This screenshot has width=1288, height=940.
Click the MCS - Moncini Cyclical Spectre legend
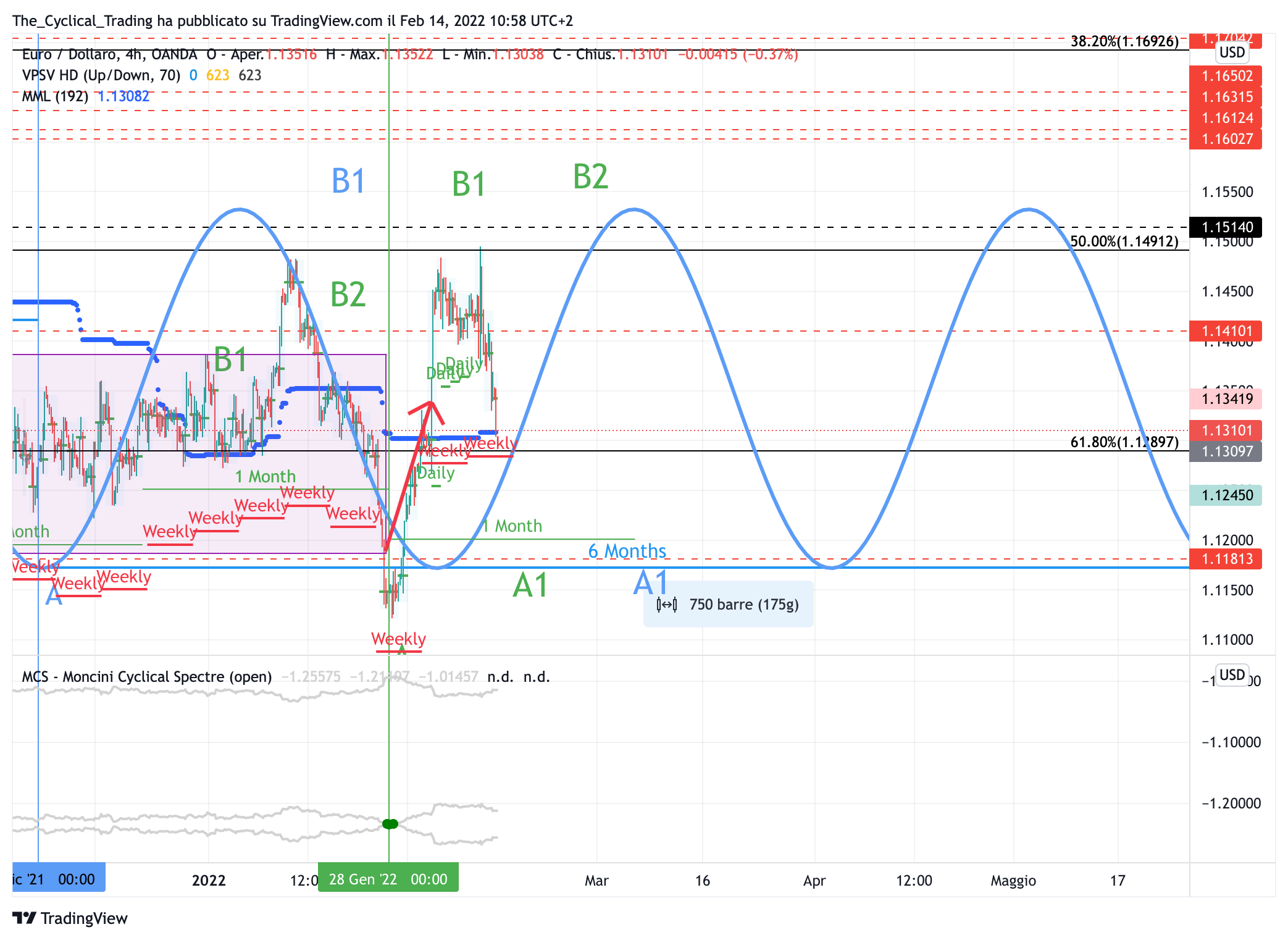pos(147,677)
